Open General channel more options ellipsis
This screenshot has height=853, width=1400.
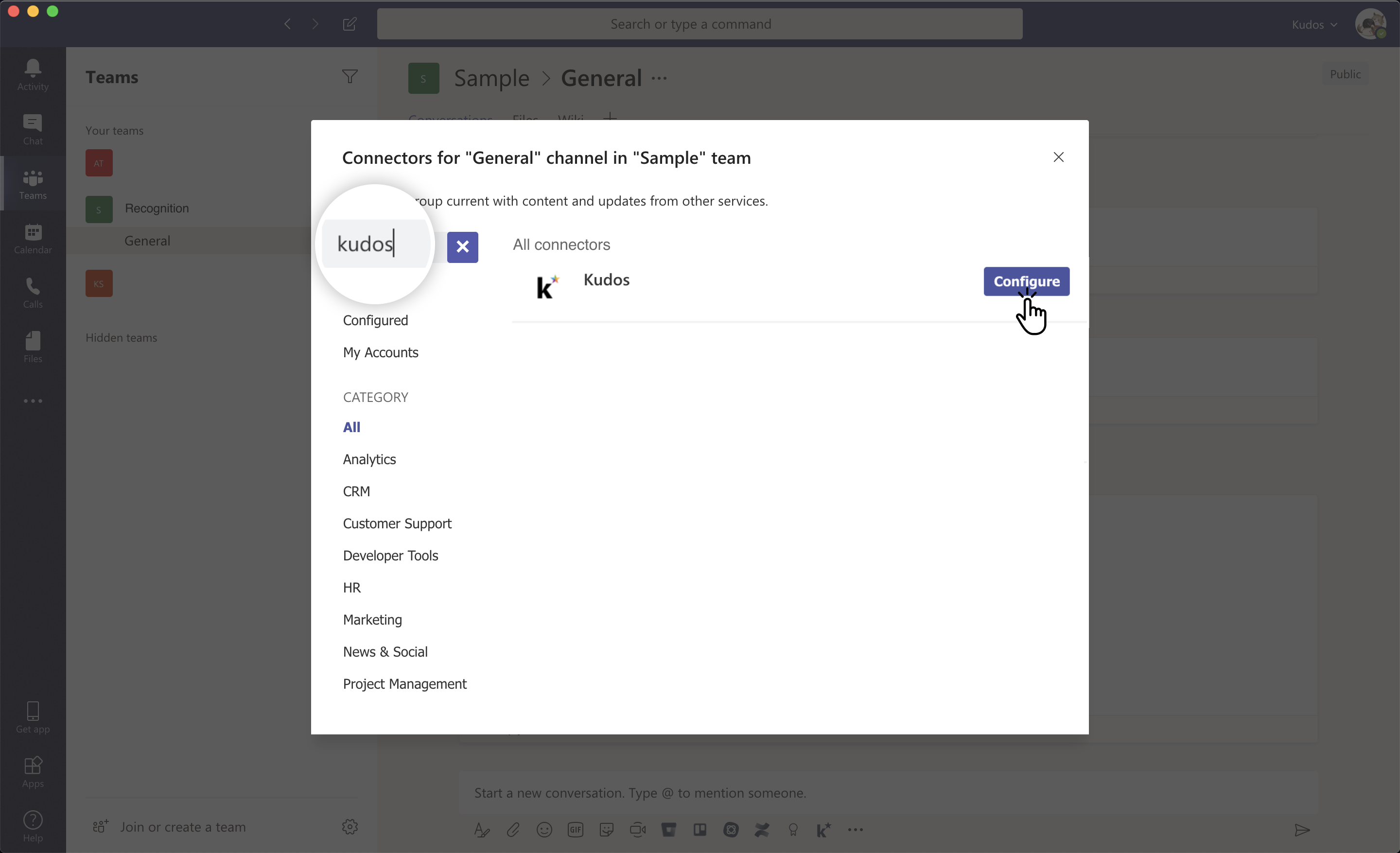[659, 78]
